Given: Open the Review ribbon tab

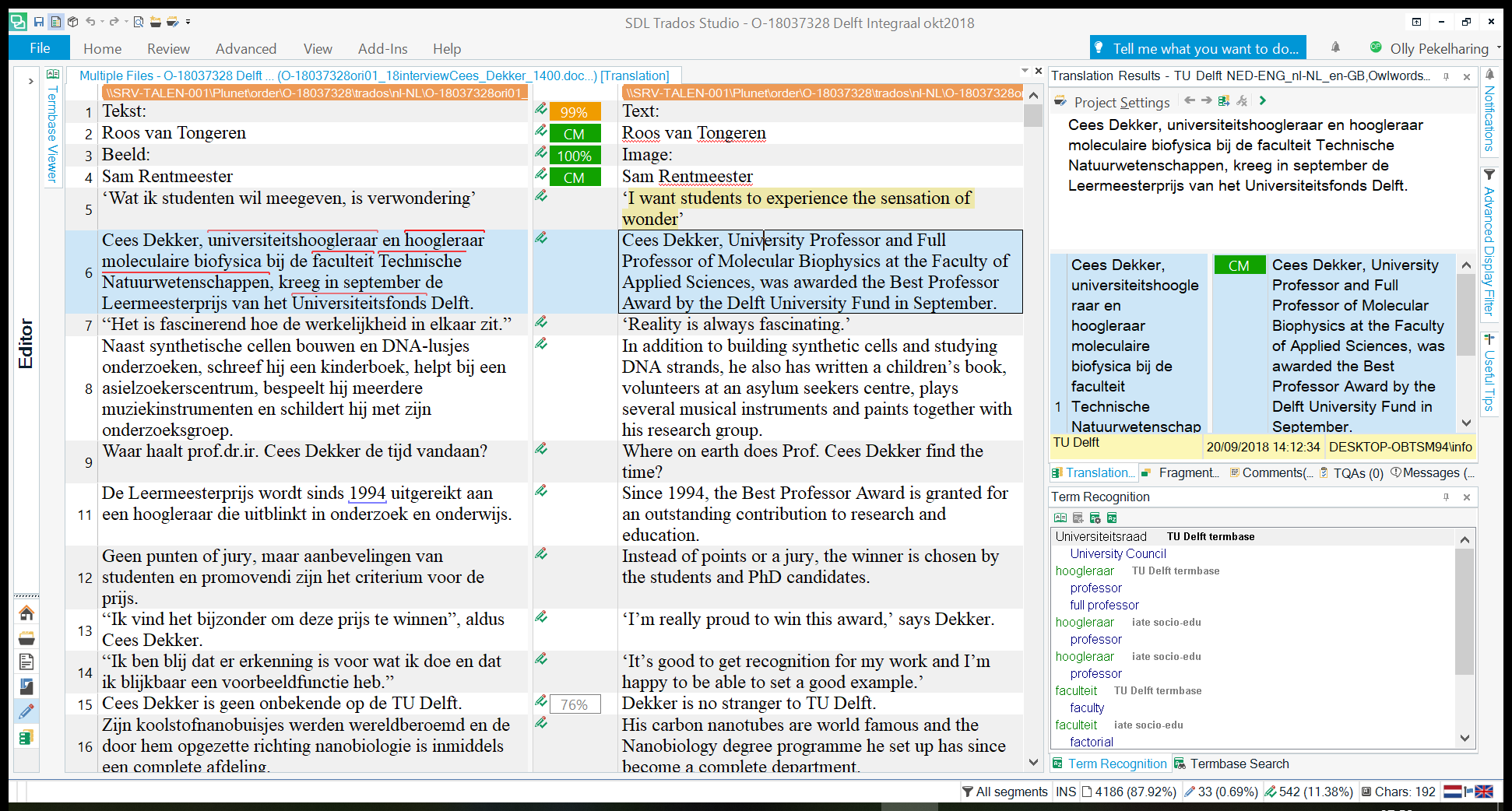Looking at the screenshot, I should tap(168, 48).
